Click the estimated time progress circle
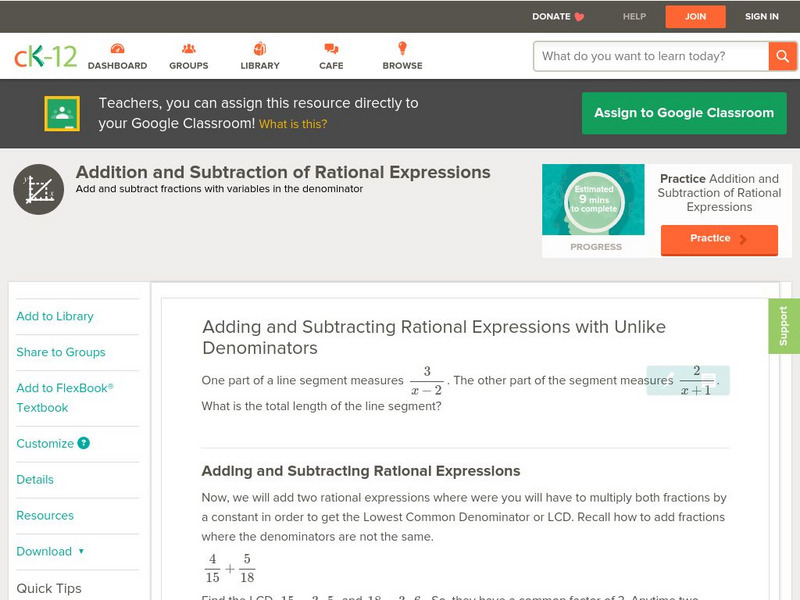Image resolution: width=800 pixels, height=600 pixels. click(594, 200)
